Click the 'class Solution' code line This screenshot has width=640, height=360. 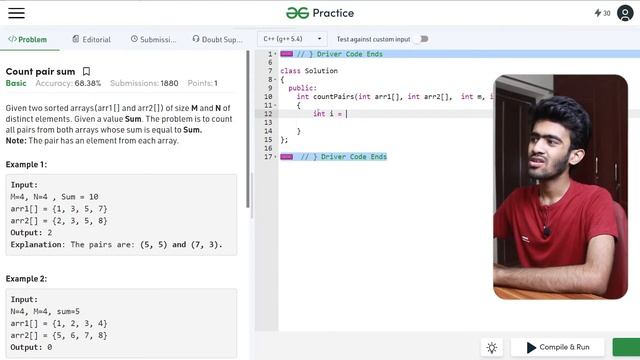[309, 71]
